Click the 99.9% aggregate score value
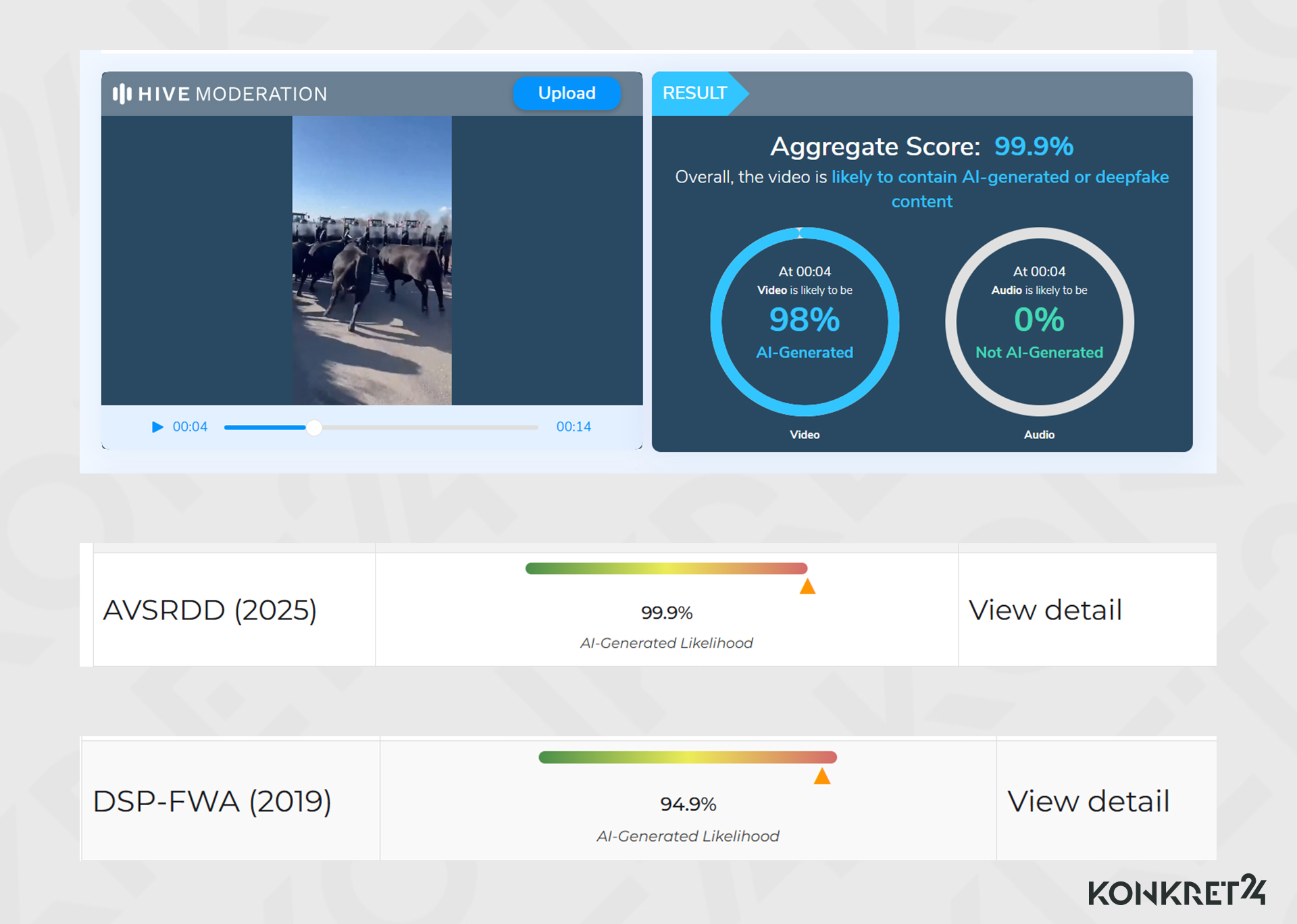Image resolution: width=1297 pixels, height=924 pixels. point(1033,147)
